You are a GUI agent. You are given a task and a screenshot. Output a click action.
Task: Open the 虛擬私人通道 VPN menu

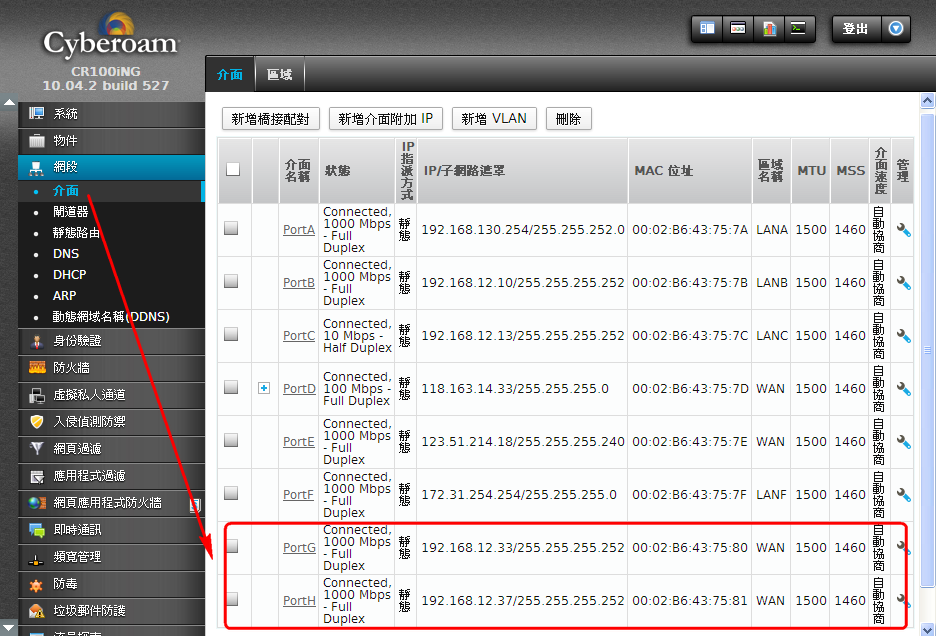pyautogui.click(x=112, y=395)
